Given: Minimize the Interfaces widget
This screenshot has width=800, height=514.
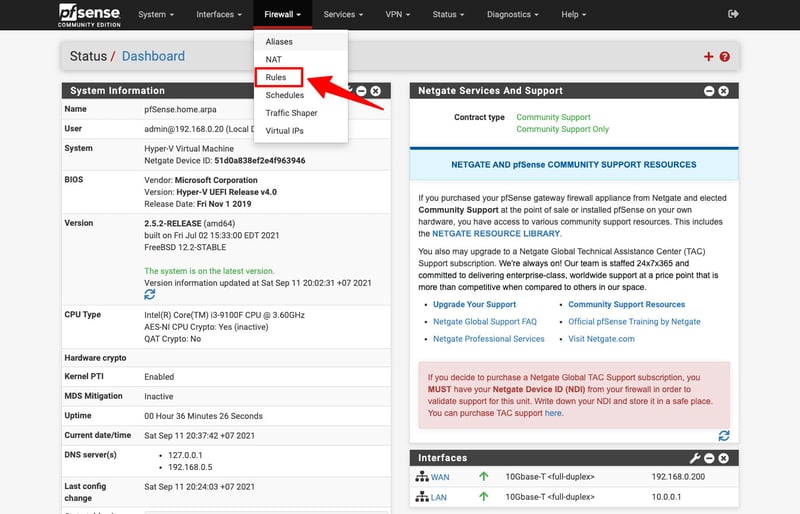Looking at the screenshot, I should click(x=709, y=458).
